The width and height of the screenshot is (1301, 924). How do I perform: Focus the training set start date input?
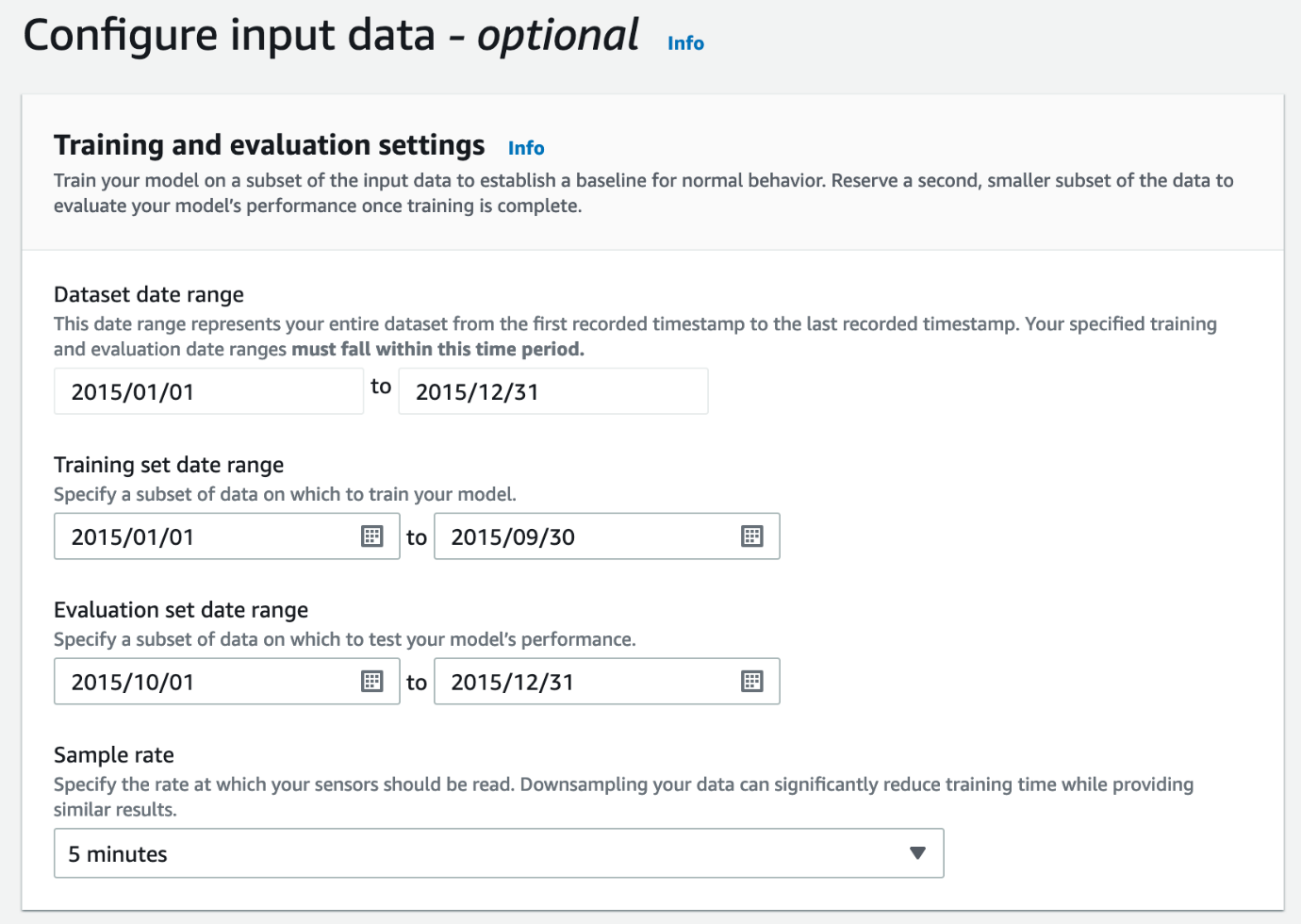[x=207, y=536]
